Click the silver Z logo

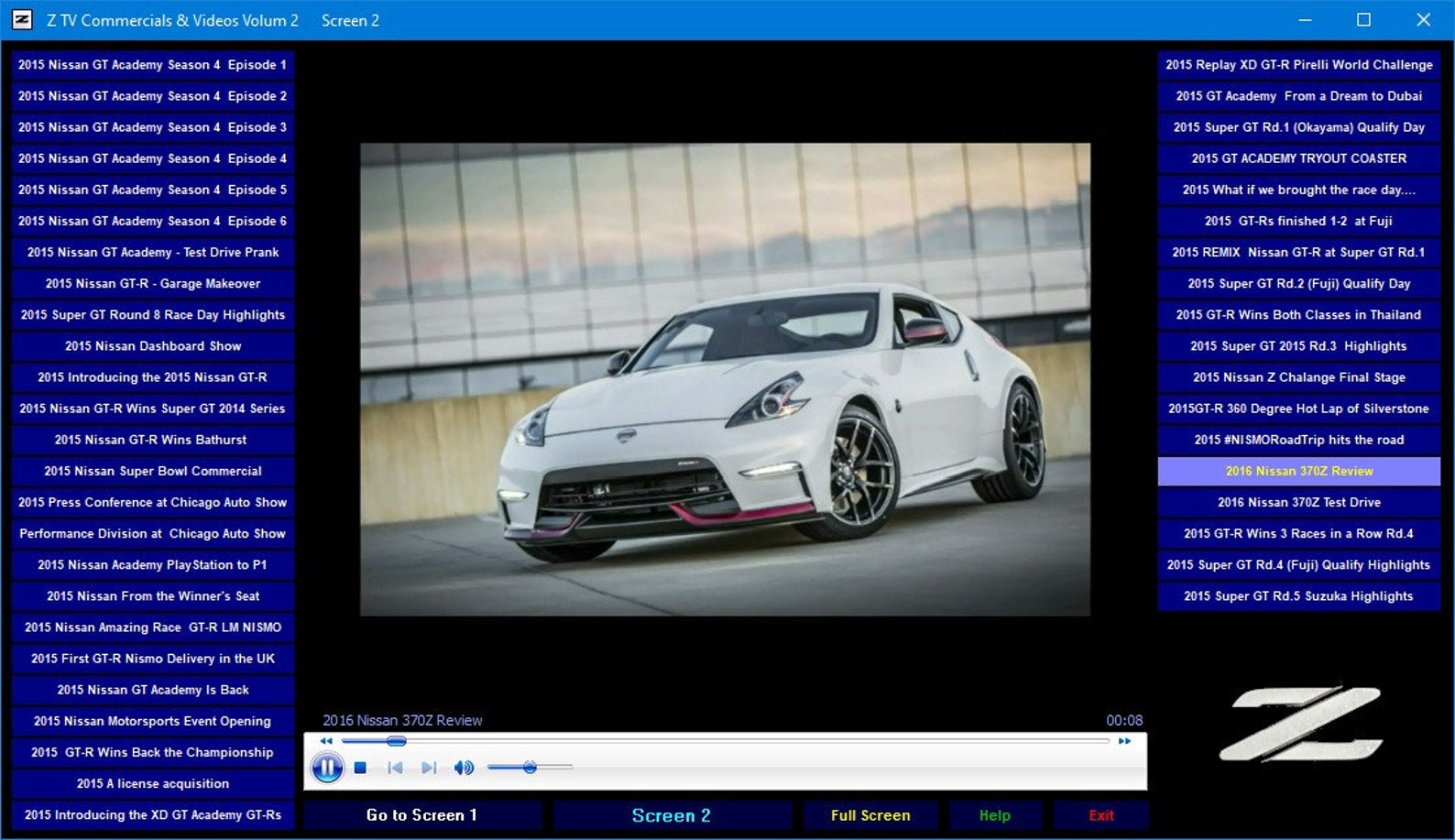[1300, 723]
